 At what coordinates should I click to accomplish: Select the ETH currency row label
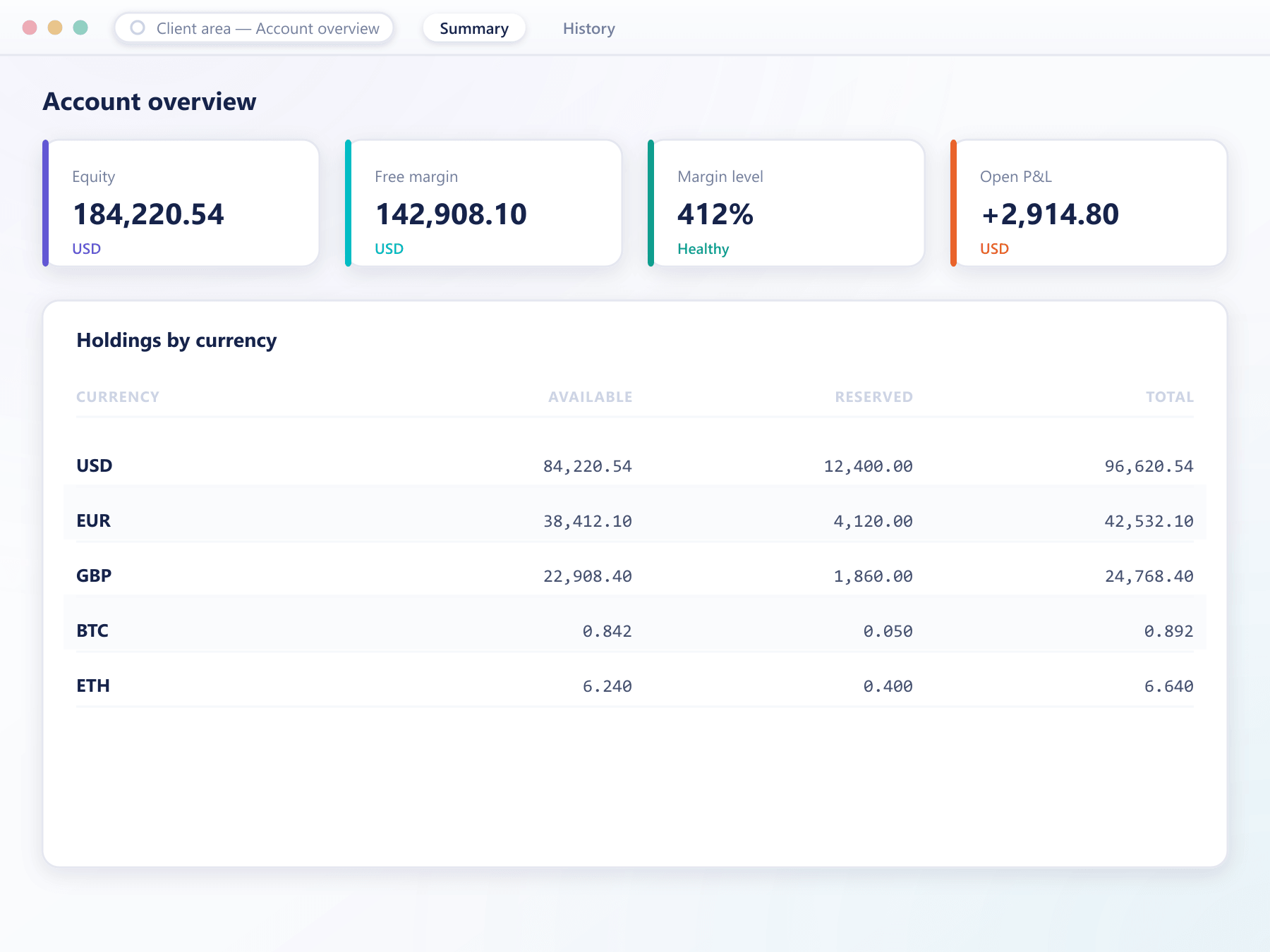point(93,685)
